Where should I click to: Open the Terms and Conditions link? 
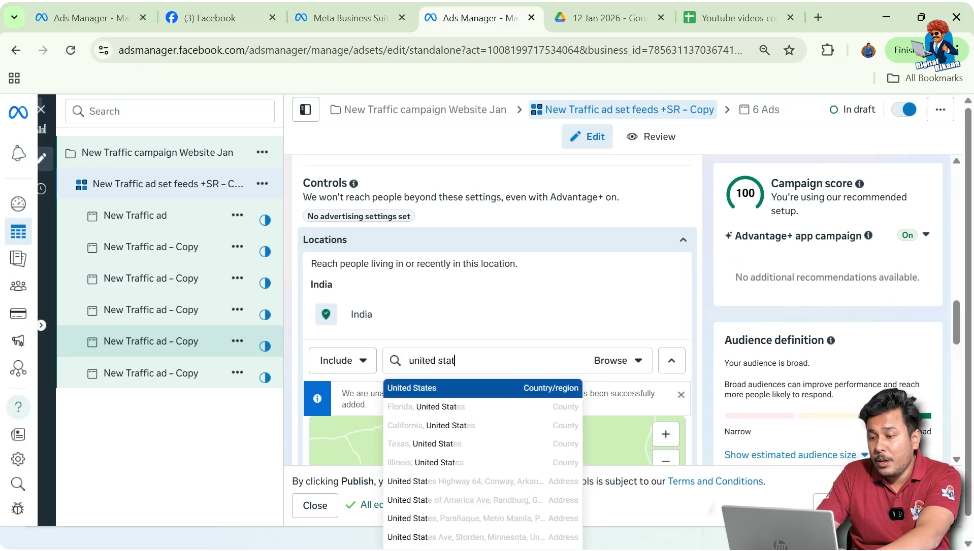pos(716,481)
